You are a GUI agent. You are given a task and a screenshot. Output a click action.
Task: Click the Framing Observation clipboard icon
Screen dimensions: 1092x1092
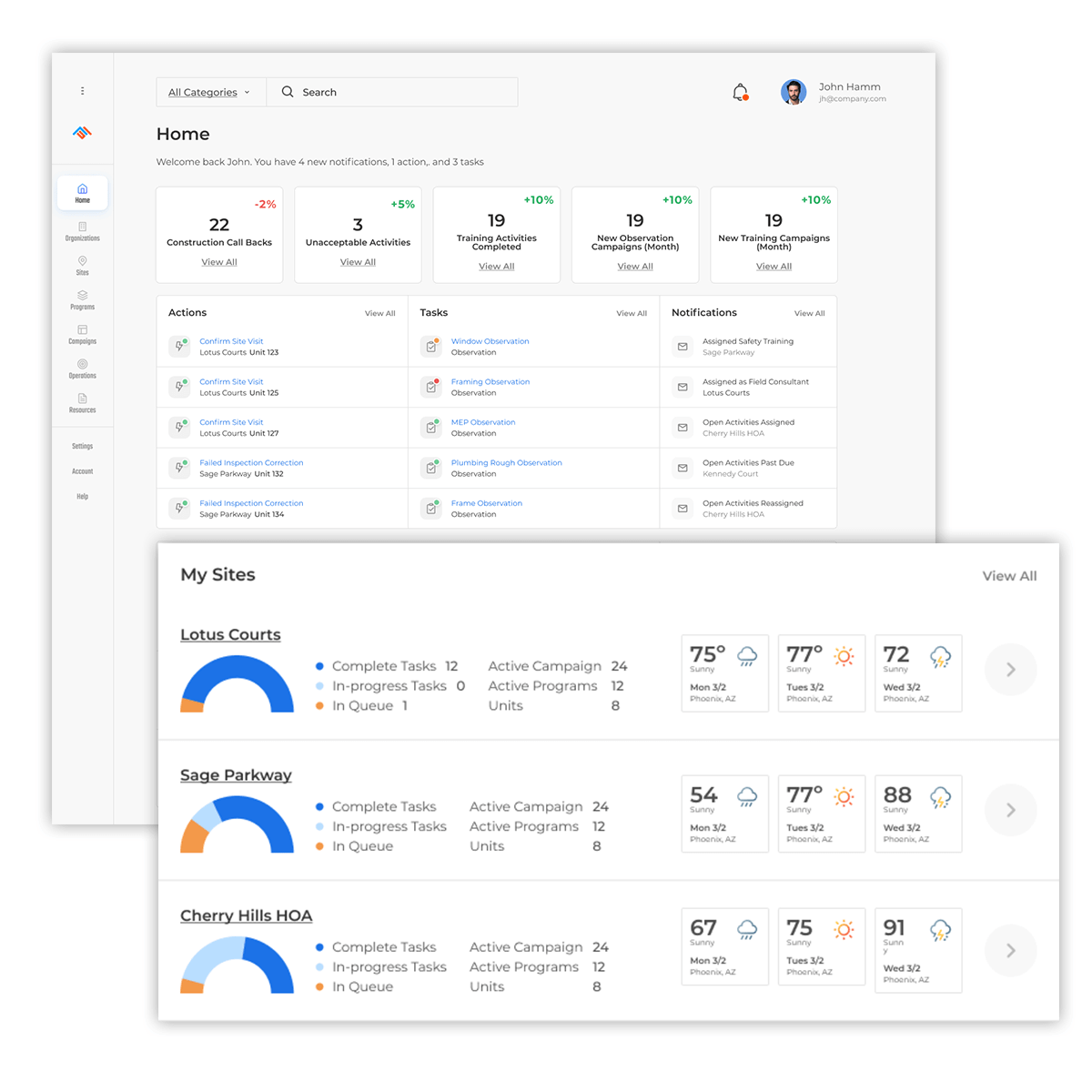(x=431, y=387)
